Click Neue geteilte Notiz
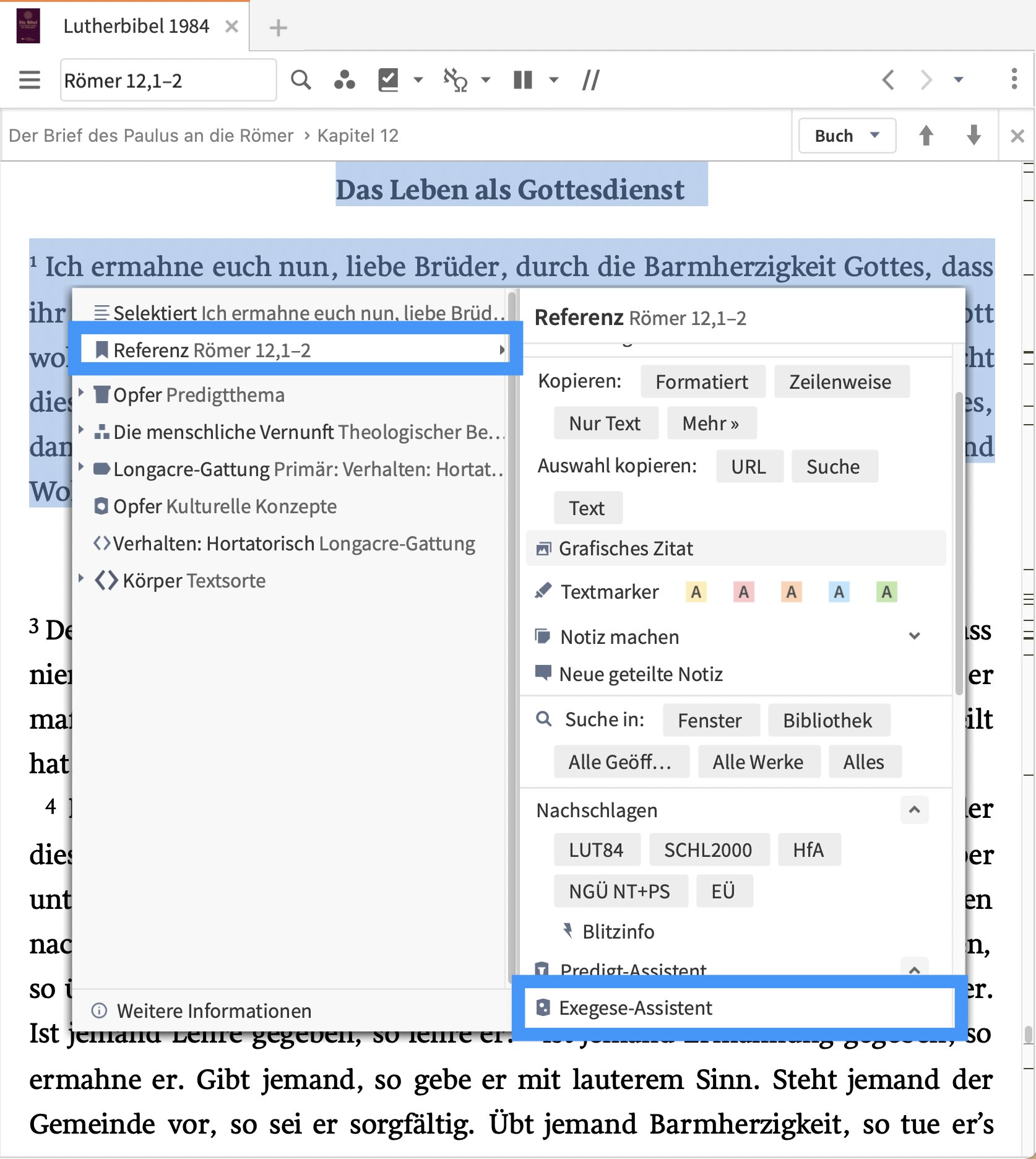 coord(629,674)
